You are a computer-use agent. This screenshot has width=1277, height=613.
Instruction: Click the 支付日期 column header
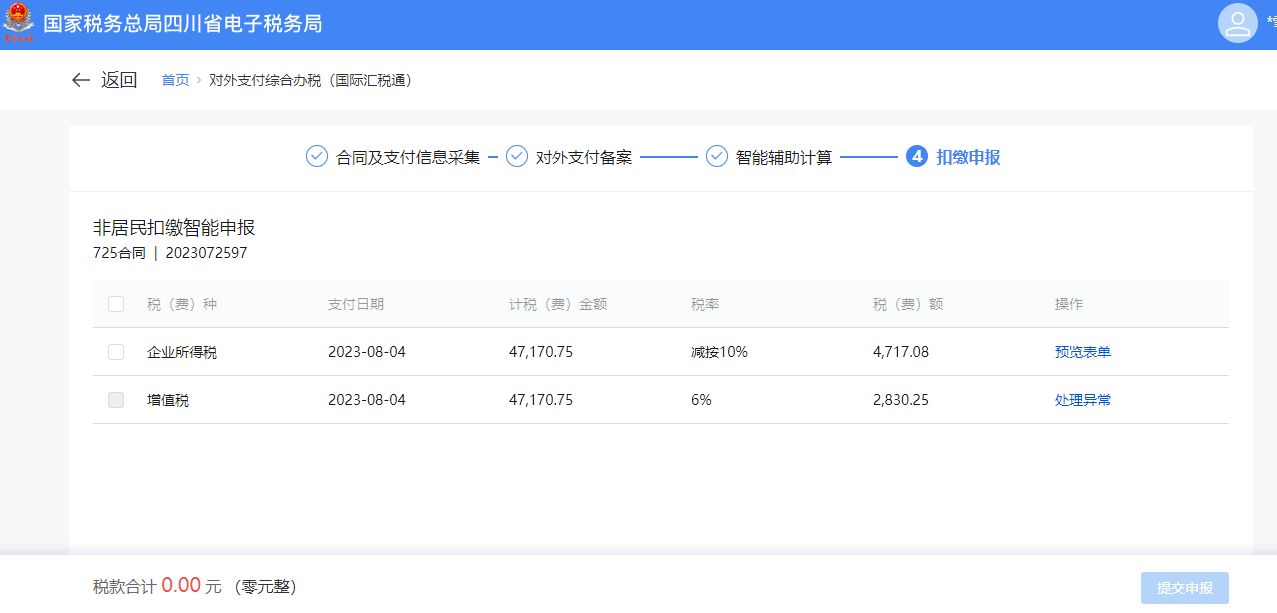point(356,304)
